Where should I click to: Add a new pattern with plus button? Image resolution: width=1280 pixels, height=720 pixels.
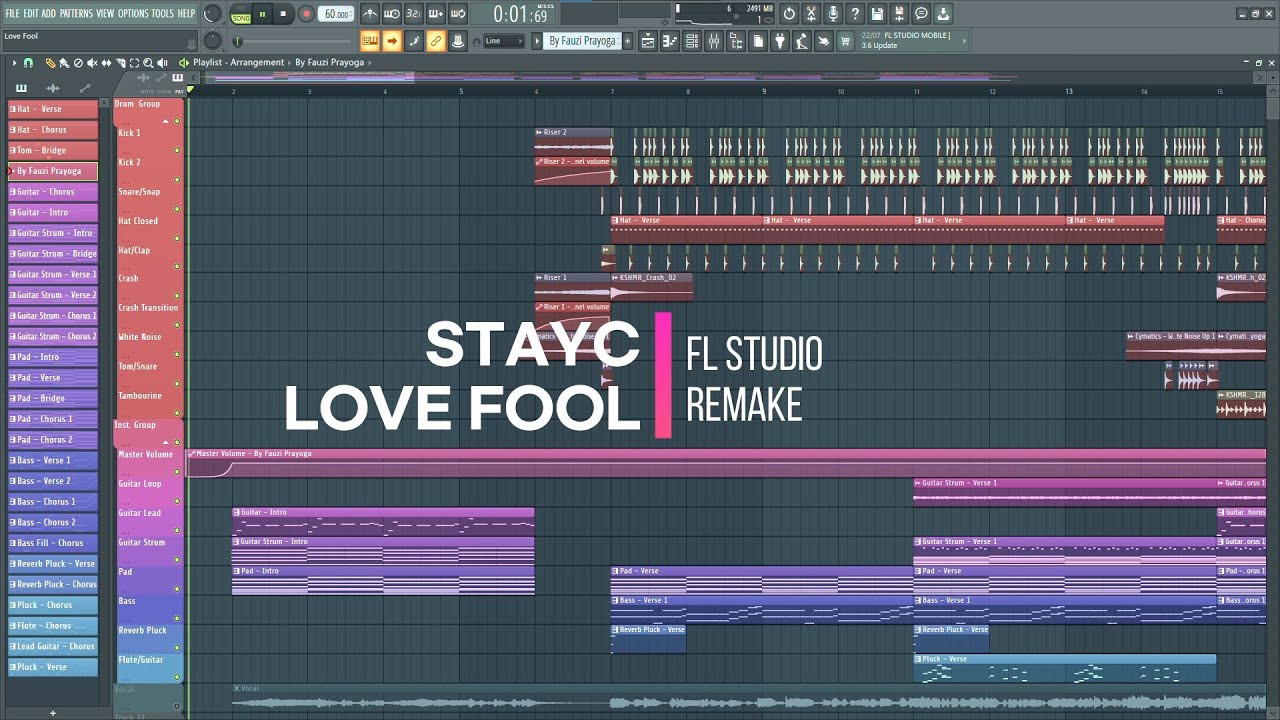coord(627,41)
